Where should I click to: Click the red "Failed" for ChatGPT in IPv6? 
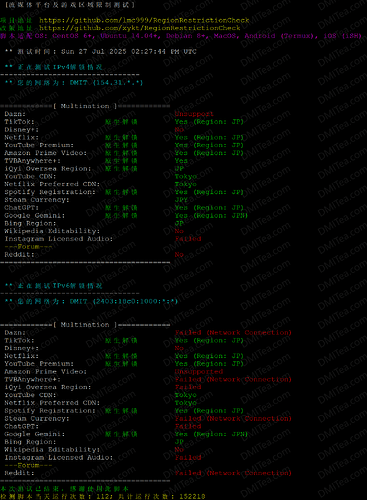[x=188, y=426]
